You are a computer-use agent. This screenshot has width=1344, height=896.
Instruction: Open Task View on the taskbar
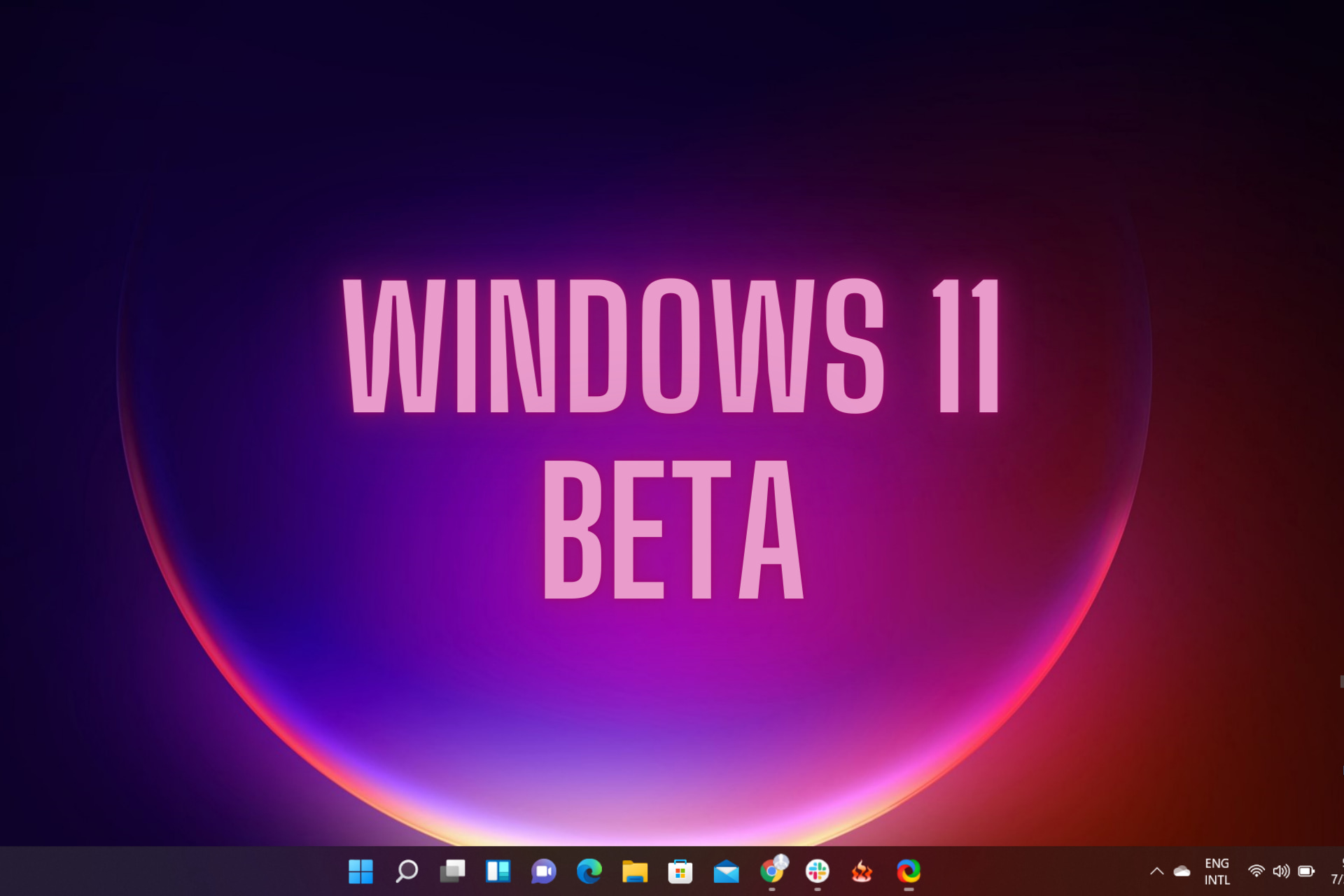click(452, 871)
